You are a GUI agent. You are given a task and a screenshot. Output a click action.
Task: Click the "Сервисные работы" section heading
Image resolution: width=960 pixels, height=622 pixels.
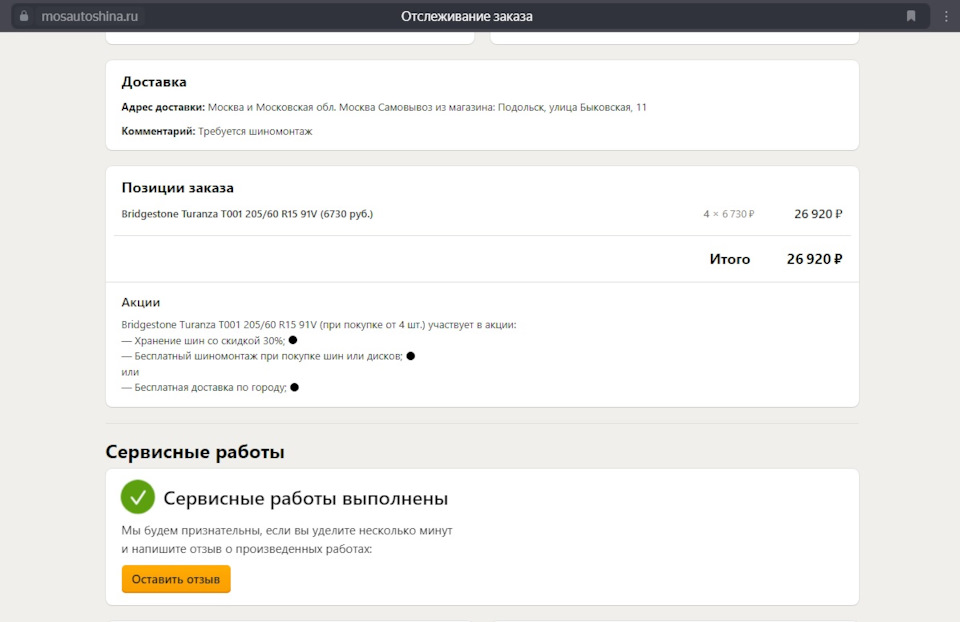click(195, 452)
